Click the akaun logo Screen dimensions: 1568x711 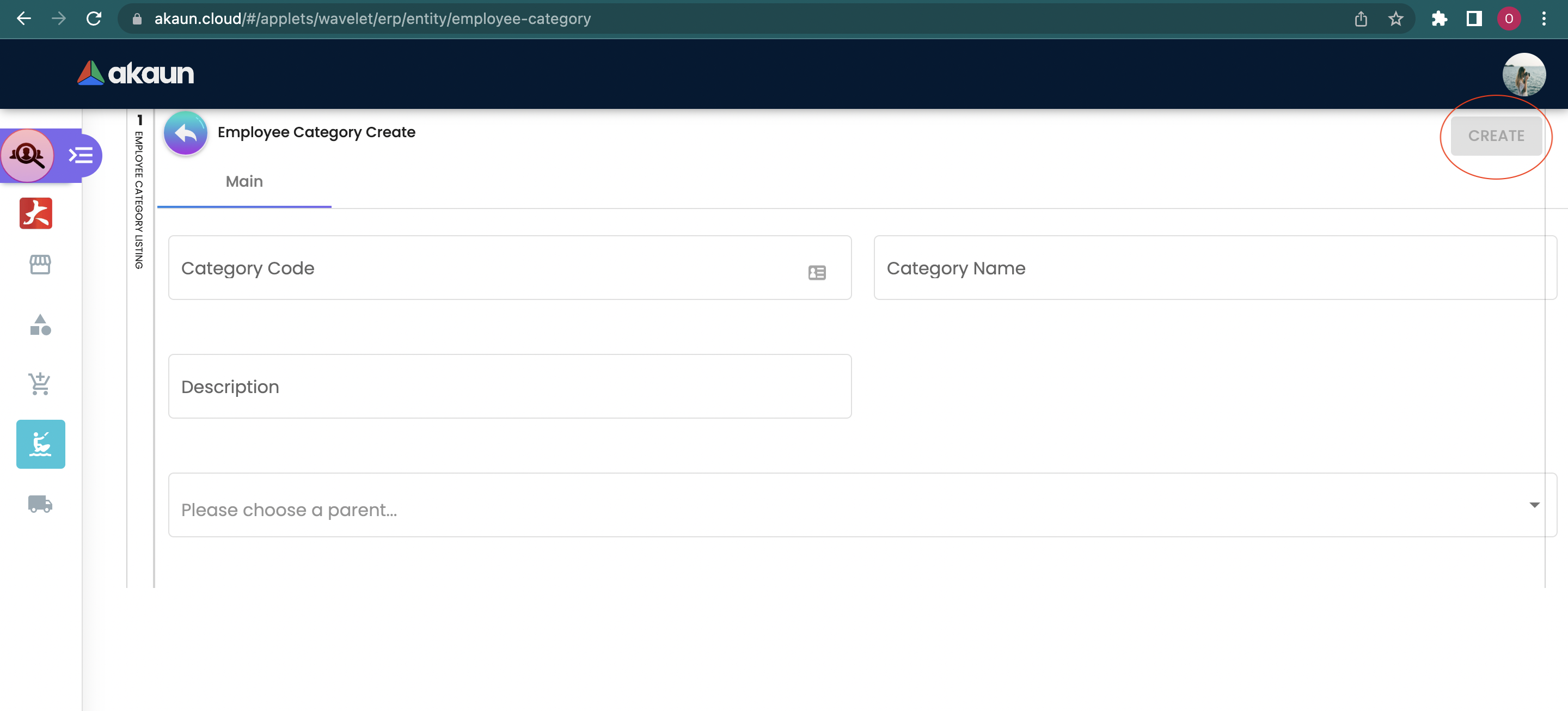click(136, 73)
